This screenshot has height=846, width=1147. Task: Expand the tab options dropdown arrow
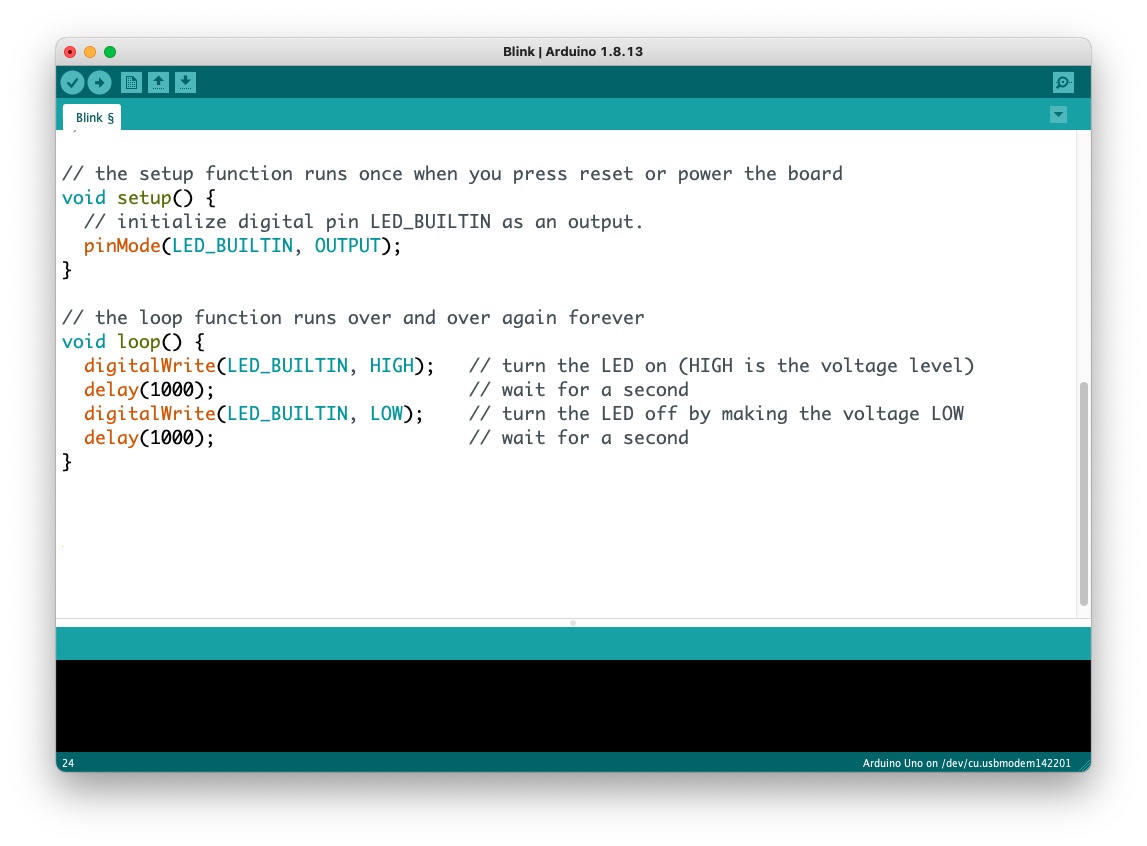coord(1058,115)
